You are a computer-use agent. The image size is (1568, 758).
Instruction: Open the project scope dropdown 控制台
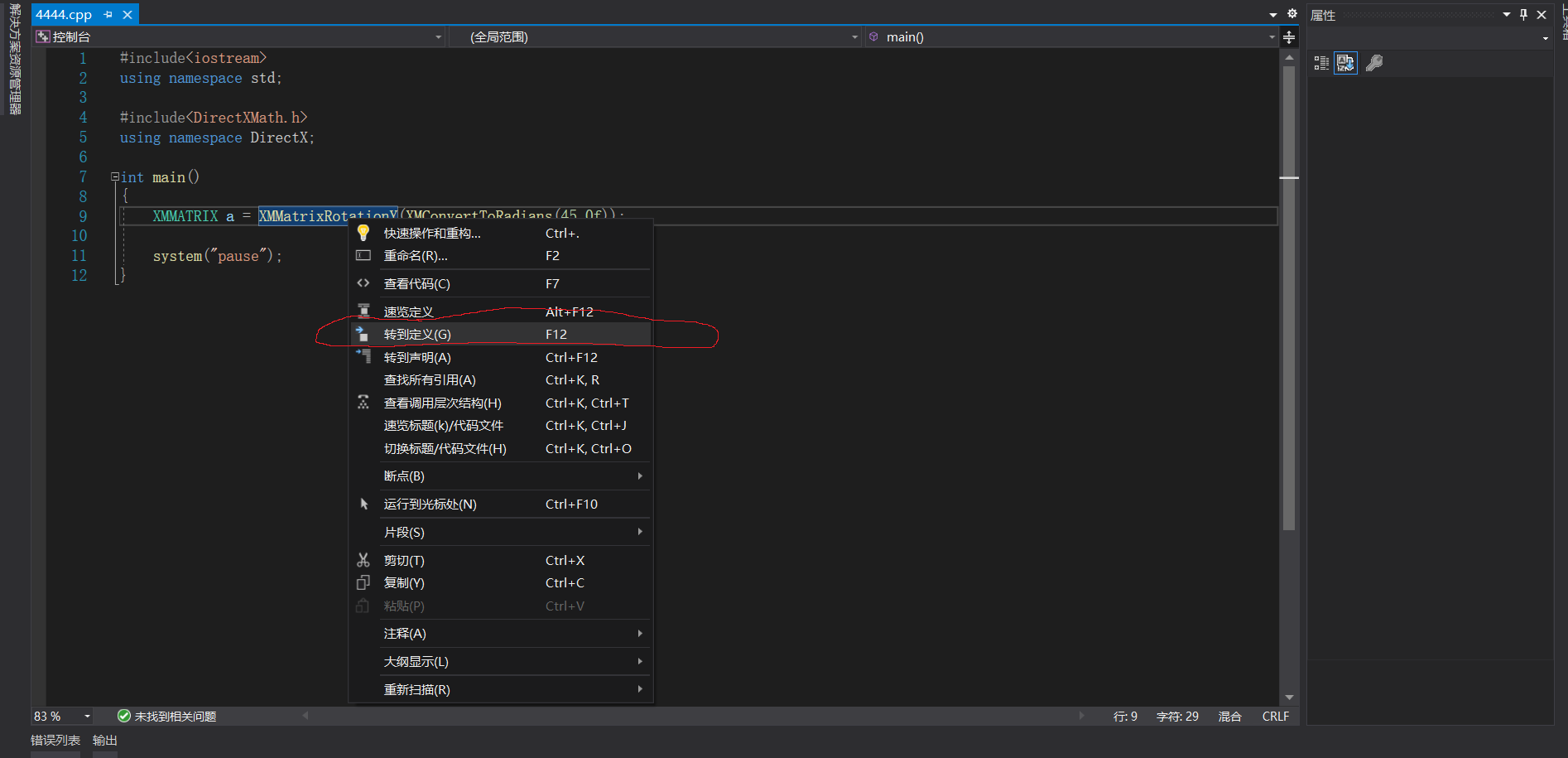[239, 37]
